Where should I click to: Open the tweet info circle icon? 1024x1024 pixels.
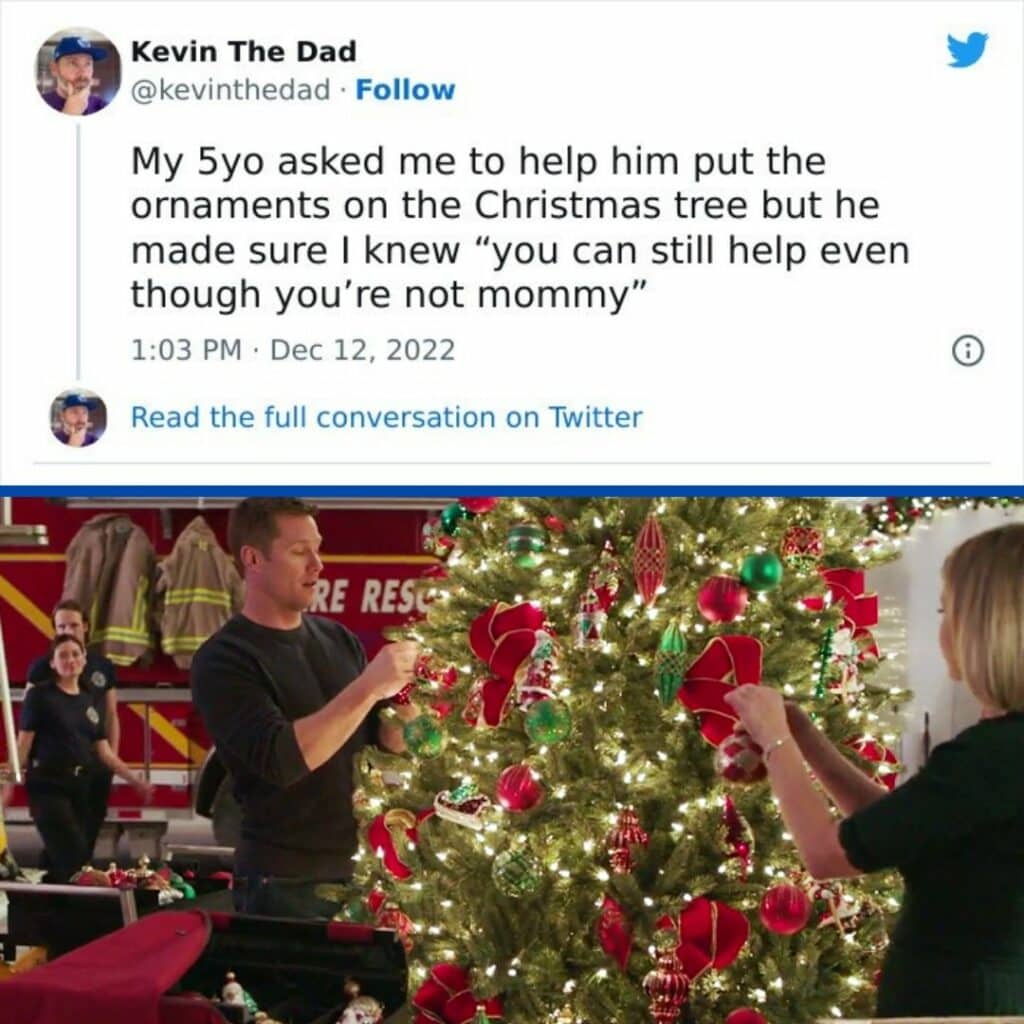click(x=968, y=351)
